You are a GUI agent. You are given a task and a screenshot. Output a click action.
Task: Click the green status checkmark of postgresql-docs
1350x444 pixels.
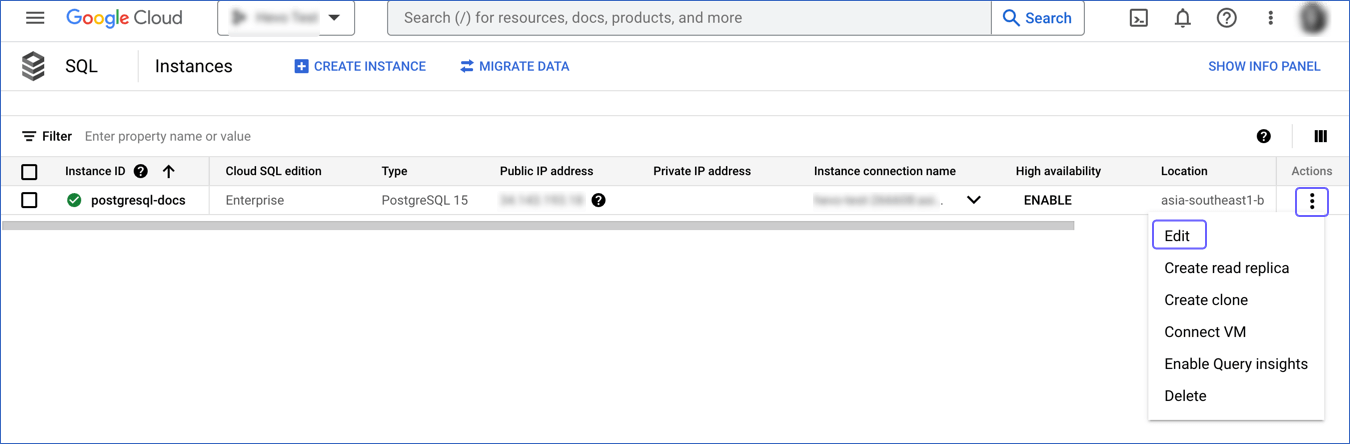74,200
